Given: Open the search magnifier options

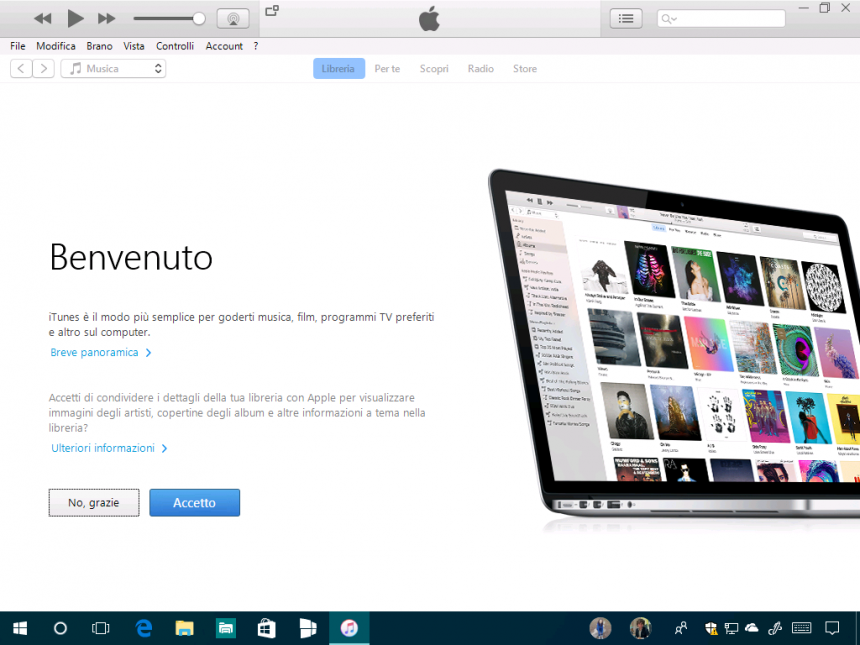Looking at the screenshot, I should [669, 19].
